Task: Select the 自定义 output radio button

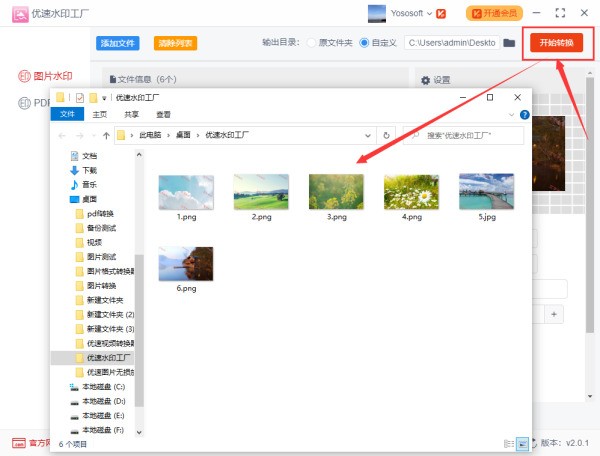Action: (x=365, y=43)
